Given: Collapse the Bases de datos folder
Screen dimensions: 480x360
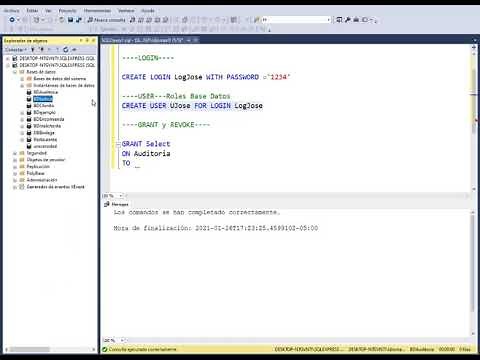Looking at the screenshot, I should (15, 72).
